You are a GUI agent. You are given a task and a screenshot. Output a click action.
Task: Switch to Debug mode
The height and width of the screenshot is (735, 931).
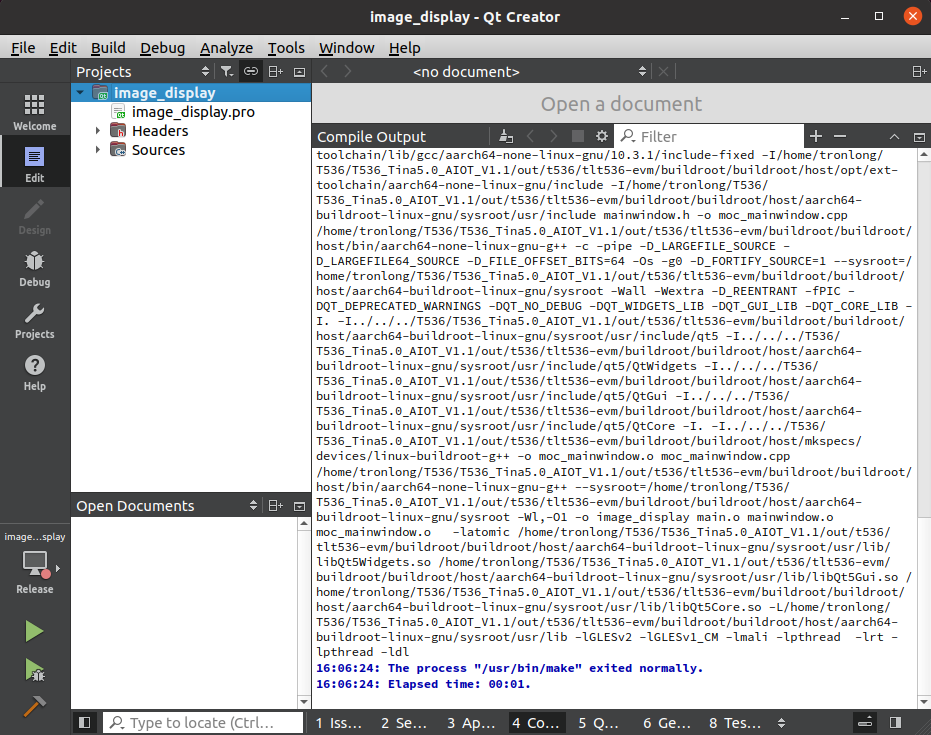[34, 268]
